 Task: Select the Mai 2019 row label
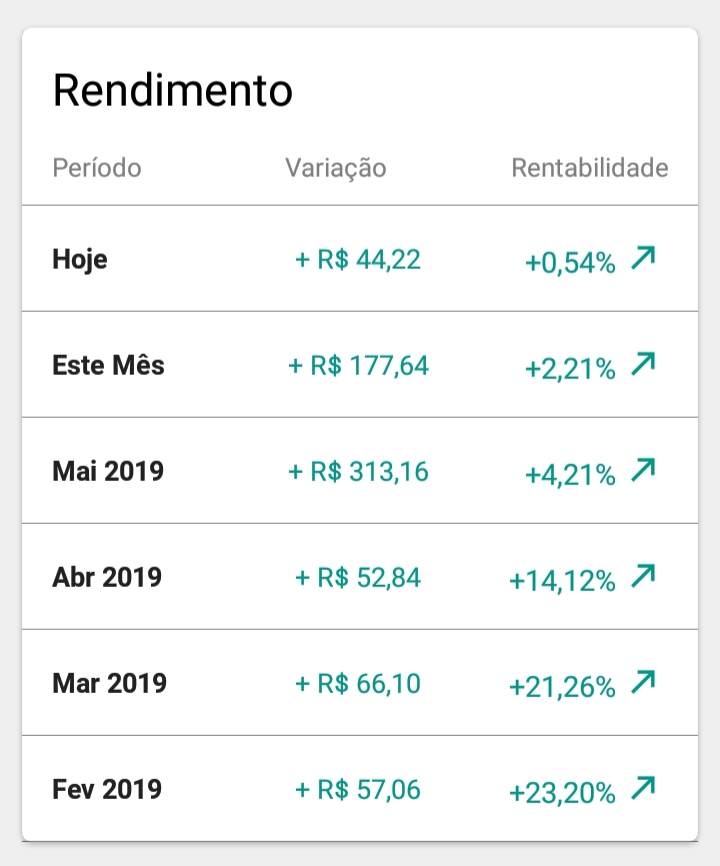107,472
